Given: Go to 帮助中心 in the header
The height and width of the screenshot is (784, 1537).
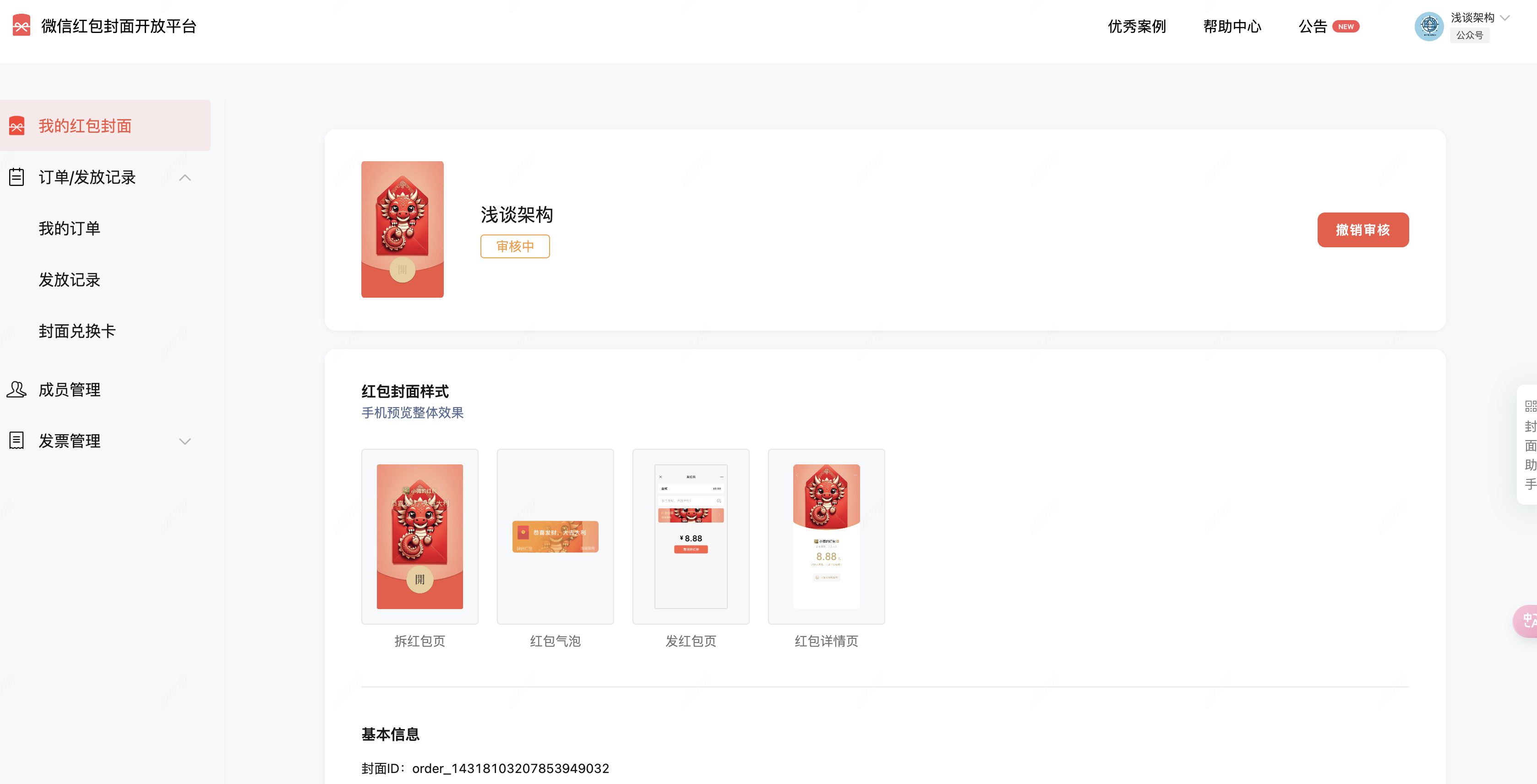Looking at the screenshot, I should point(1232,26).
